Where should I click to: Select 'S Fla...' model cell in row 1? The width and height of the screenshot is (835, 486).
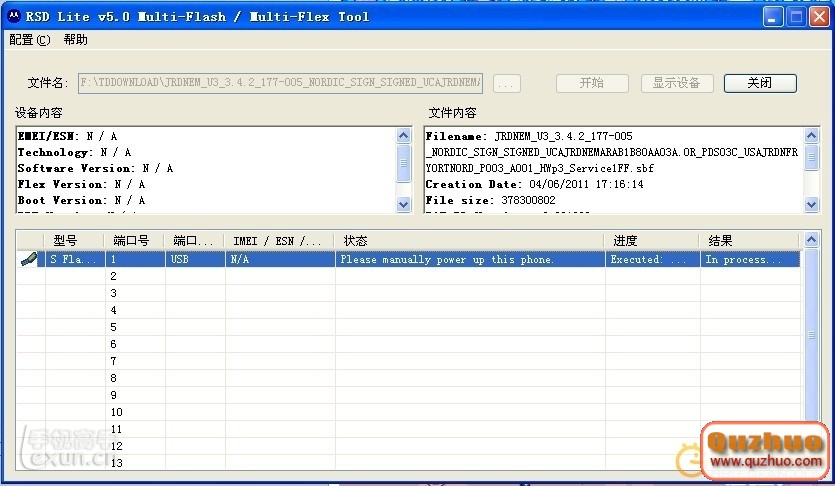75,259
